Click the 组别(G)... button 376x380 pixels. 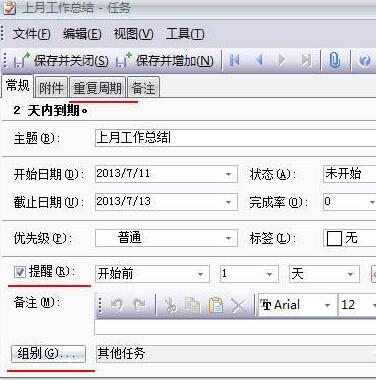click(x=48, y=354)
